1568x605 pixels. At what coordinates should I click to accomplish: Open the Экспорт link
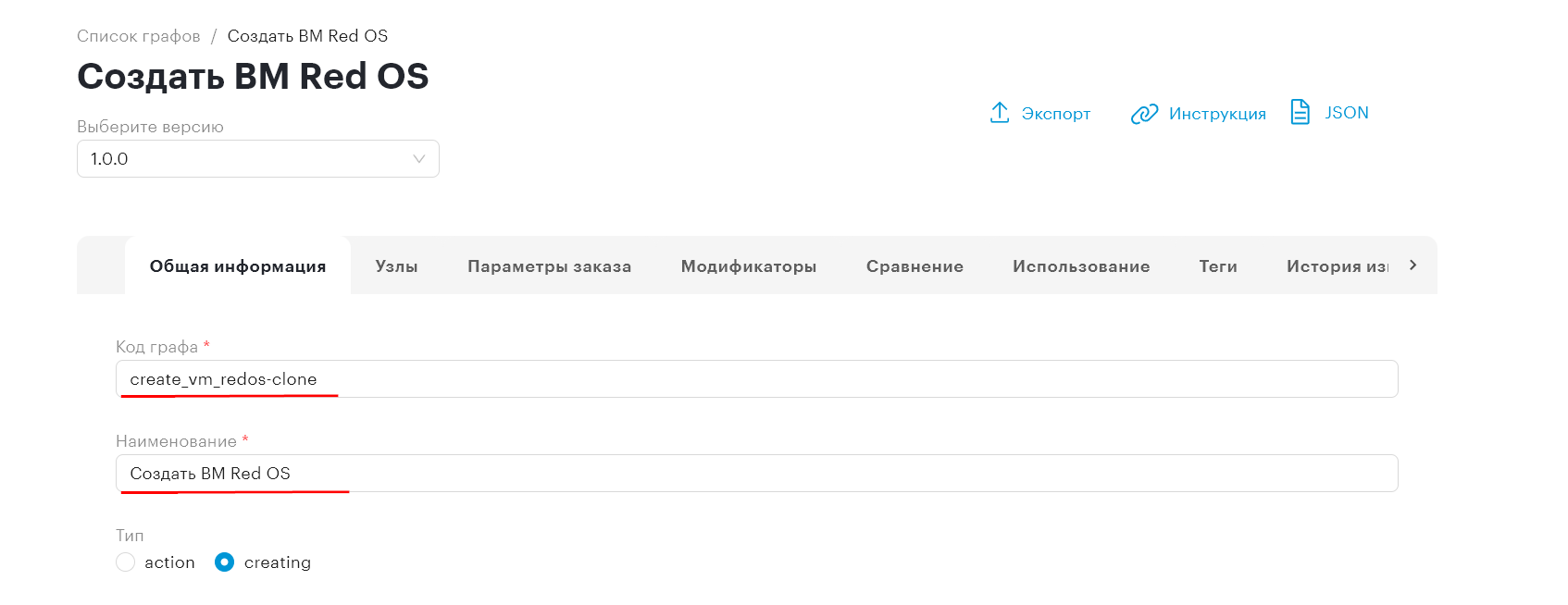pyautogui.click(x=1056, y=113)
